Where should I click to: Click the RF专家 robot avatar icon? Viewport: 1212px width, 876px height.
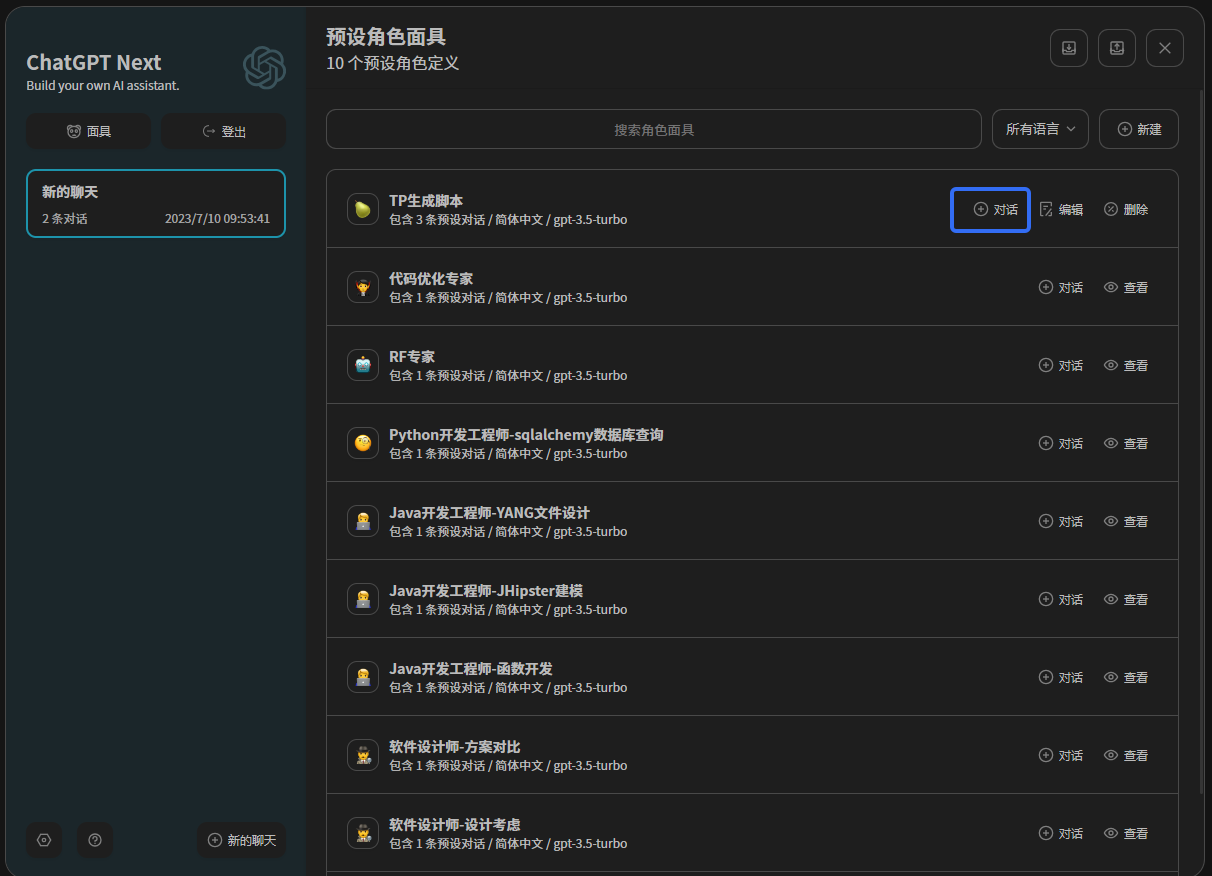pos(362,365)
